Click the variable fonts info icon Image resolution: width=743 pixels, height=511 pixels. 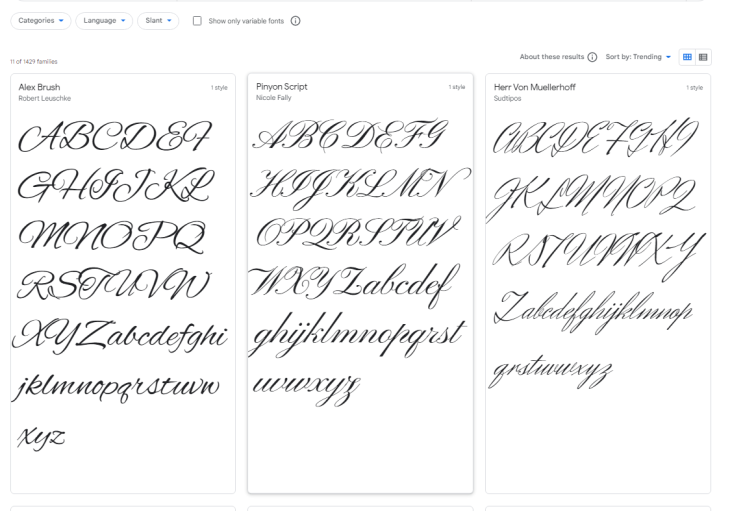[x=295, y=21]
